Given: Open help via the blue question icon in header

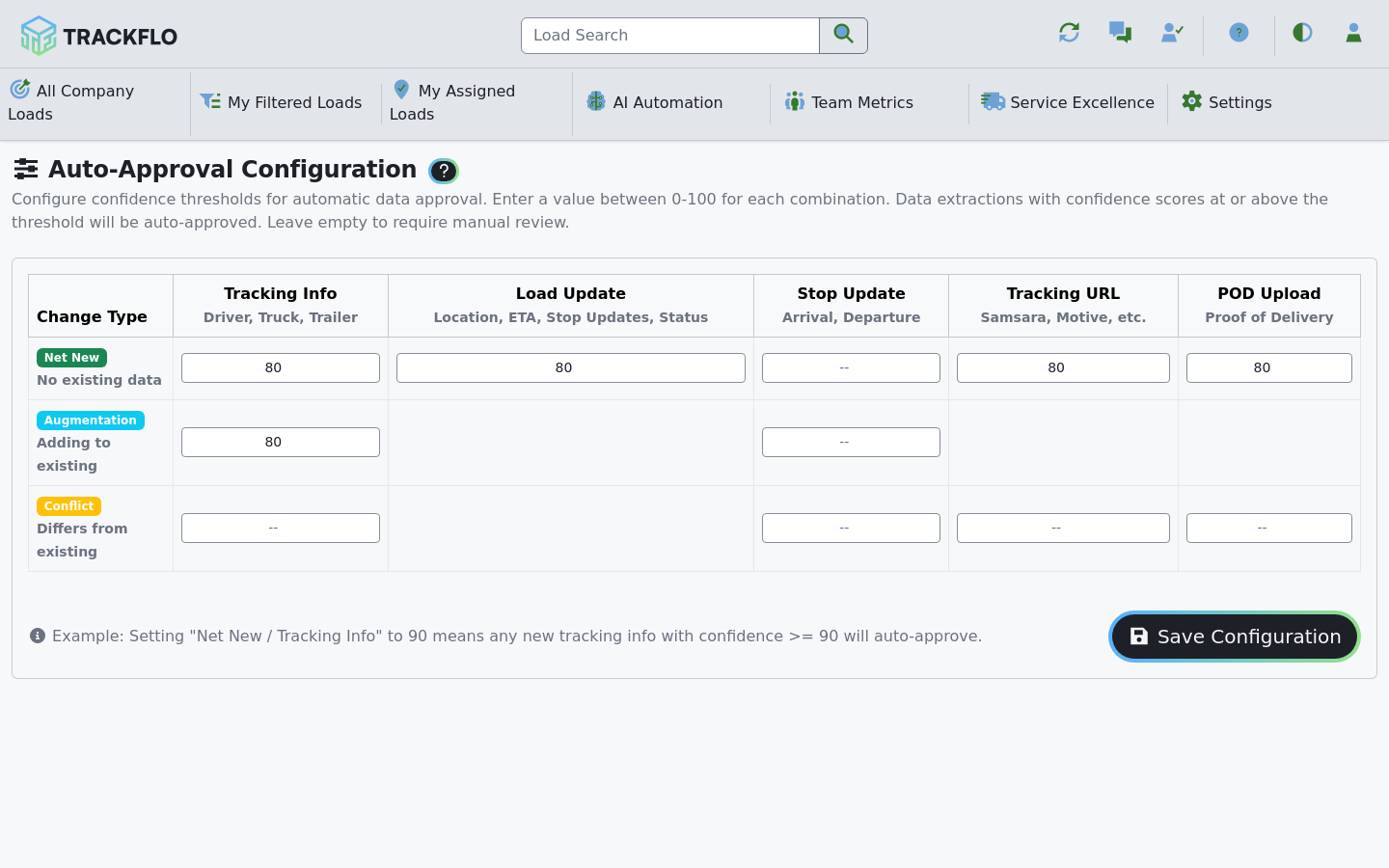Looking at the screenshot, I should pos(1239,33).
